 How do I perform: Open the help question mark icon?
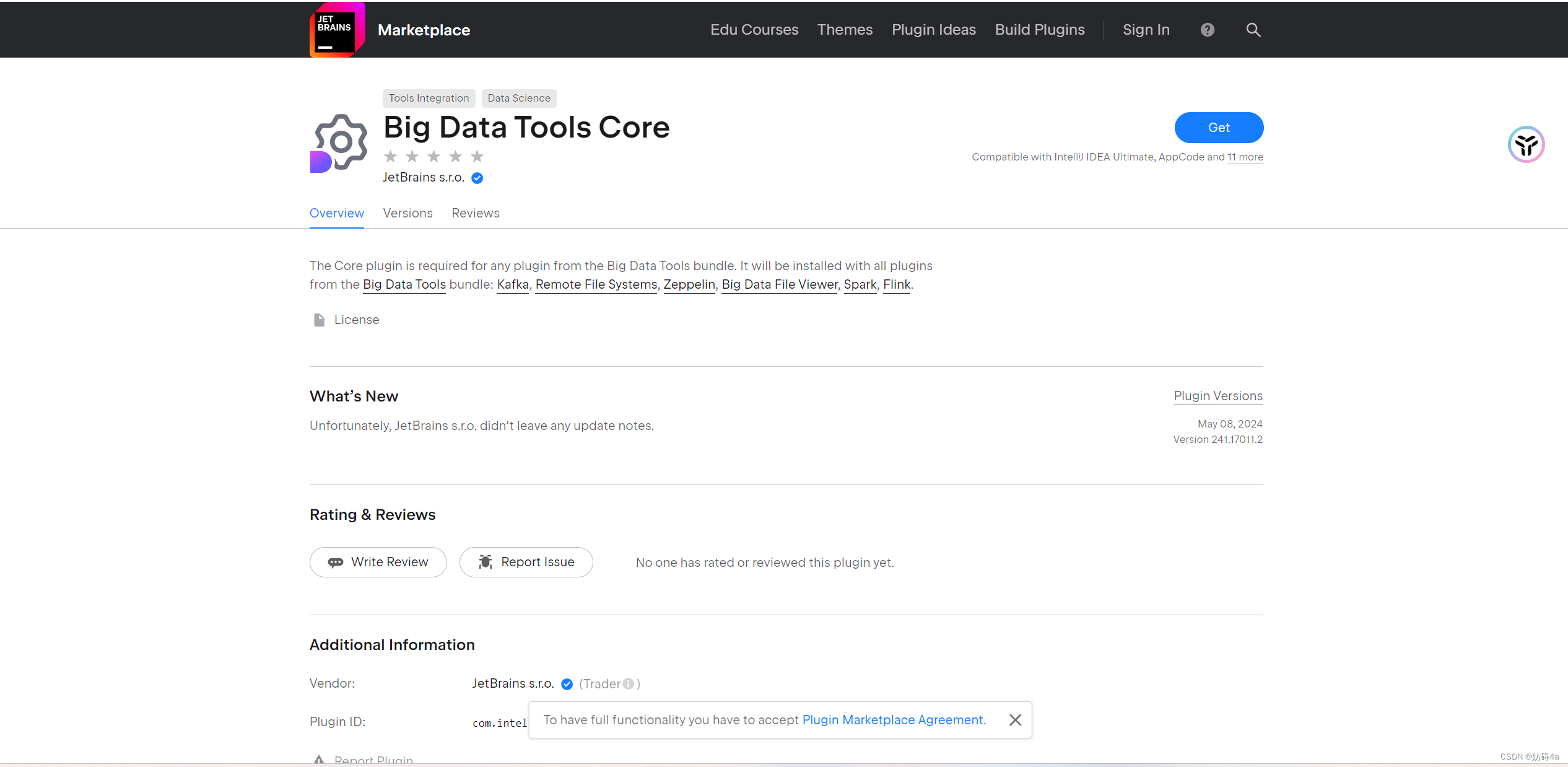(x=1207, y=30)
